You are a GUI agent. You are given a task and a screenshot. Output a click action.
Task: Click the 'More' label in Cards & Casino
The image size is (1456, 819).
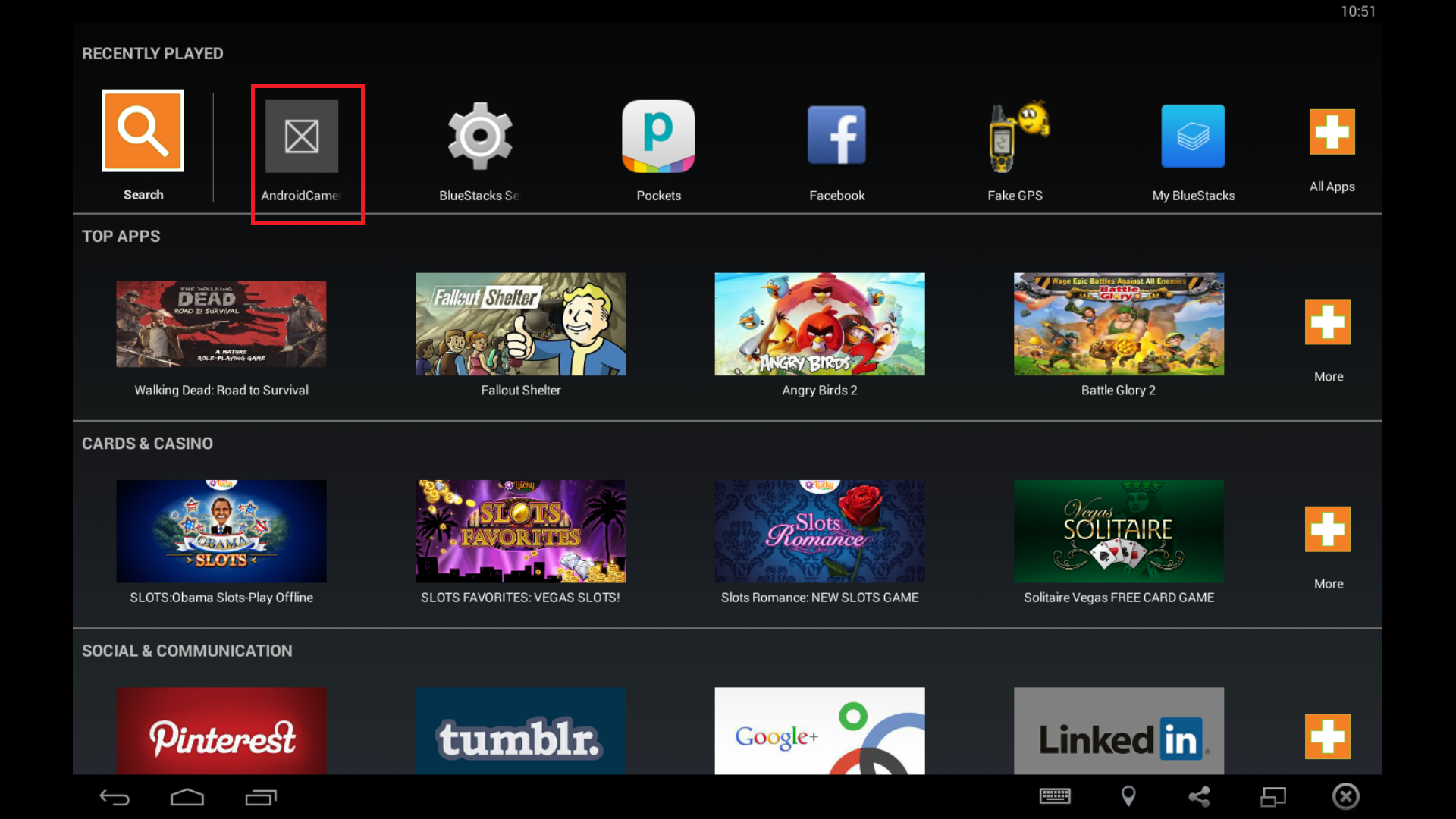(1329, 584)
